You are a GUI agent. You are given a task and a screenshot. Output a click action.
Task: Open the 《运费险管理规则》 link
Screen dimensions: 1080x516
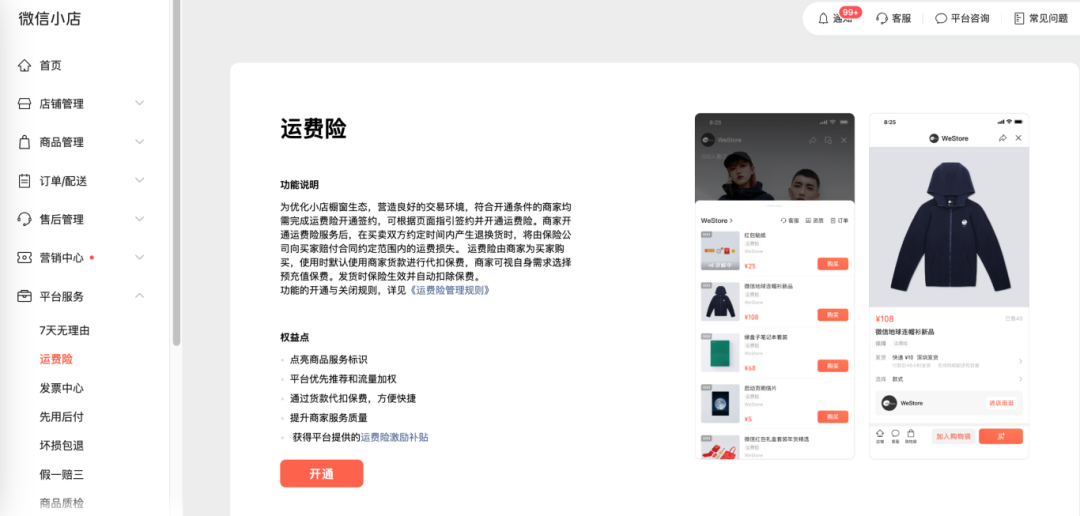[x=450, y=290]
